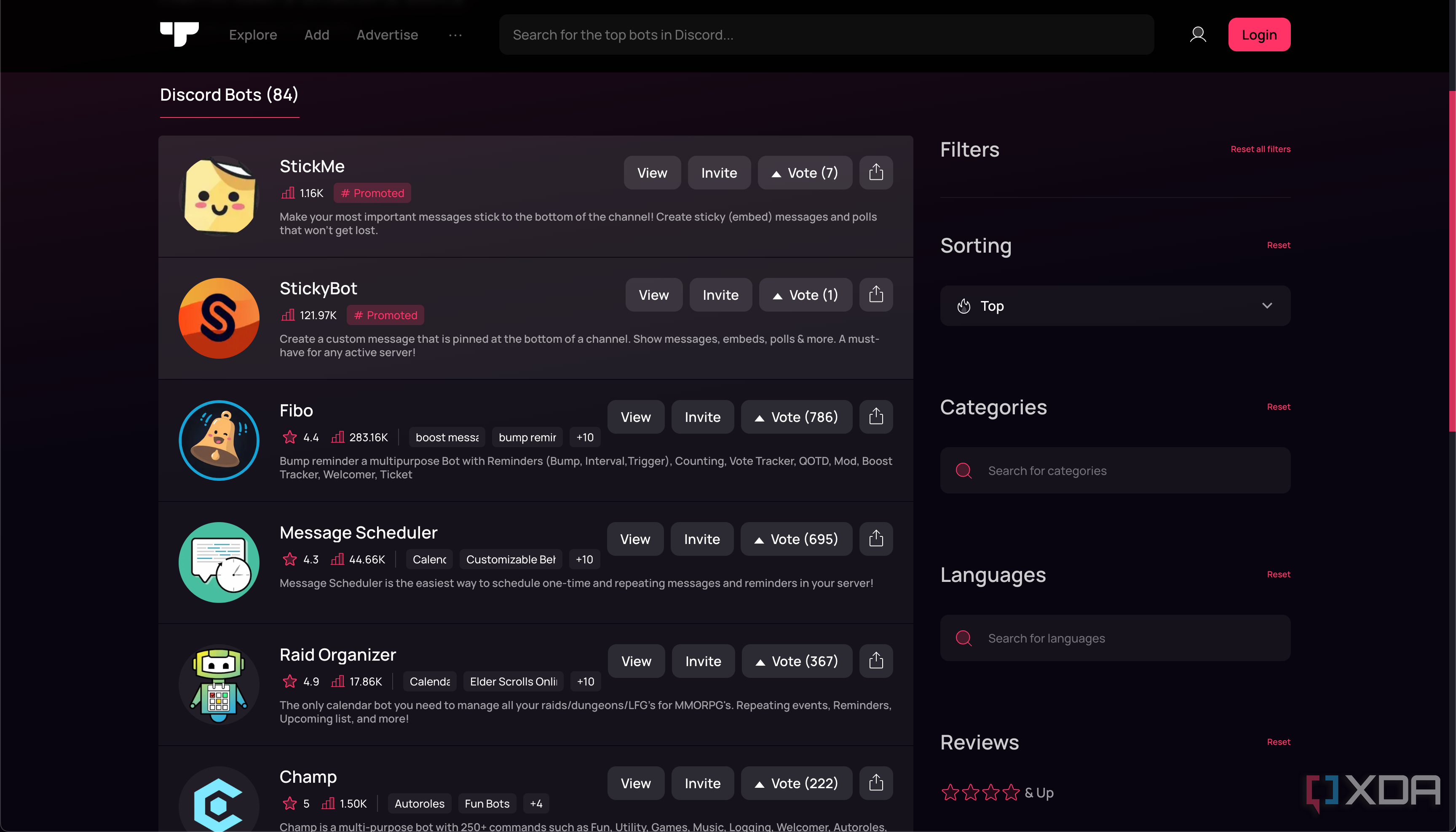Toggle the Autoroles tag on Champ
The width and height of the screenshot is (1456, 832).
(419, 803)
